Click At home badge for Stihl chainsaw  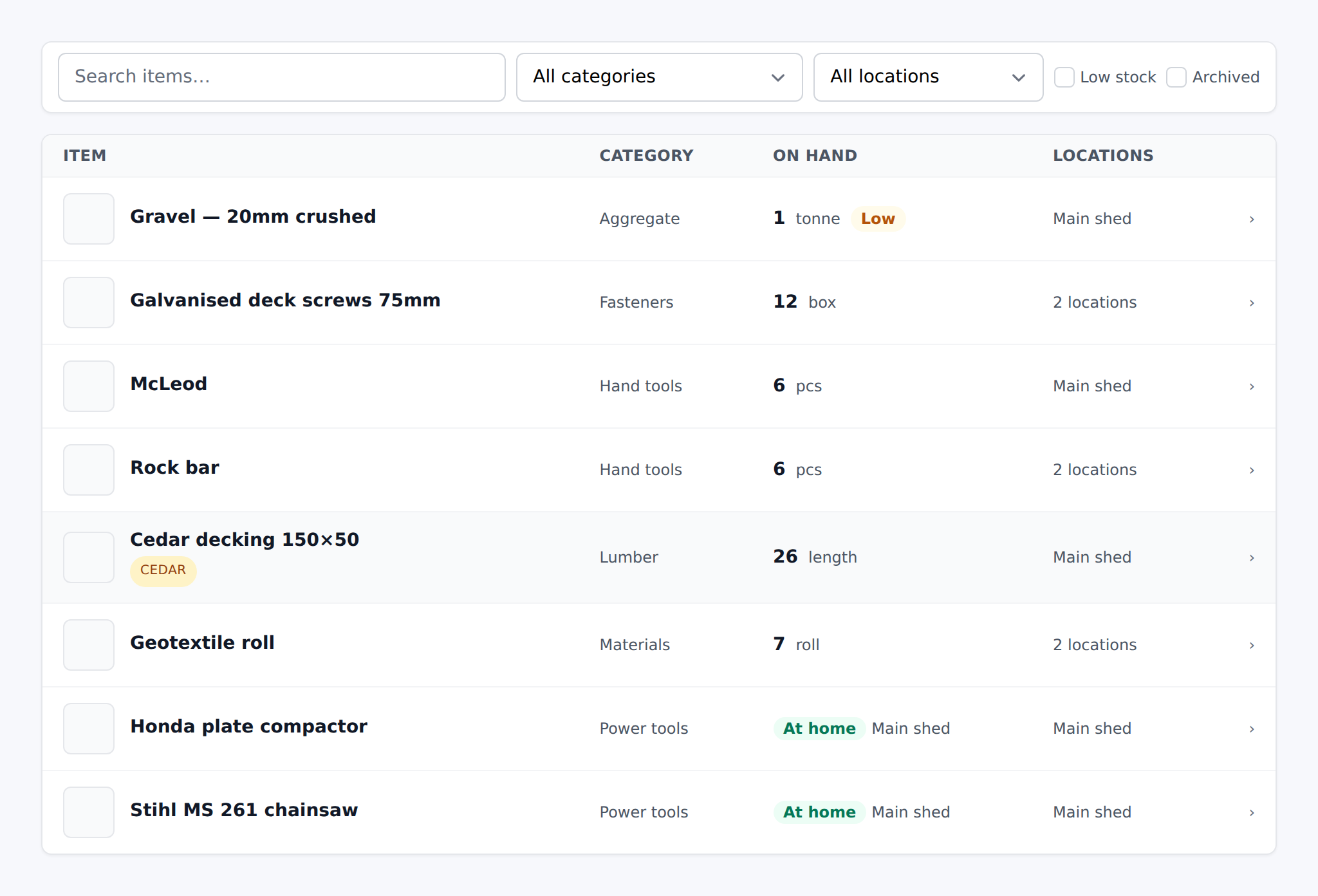tap(819, 812)
